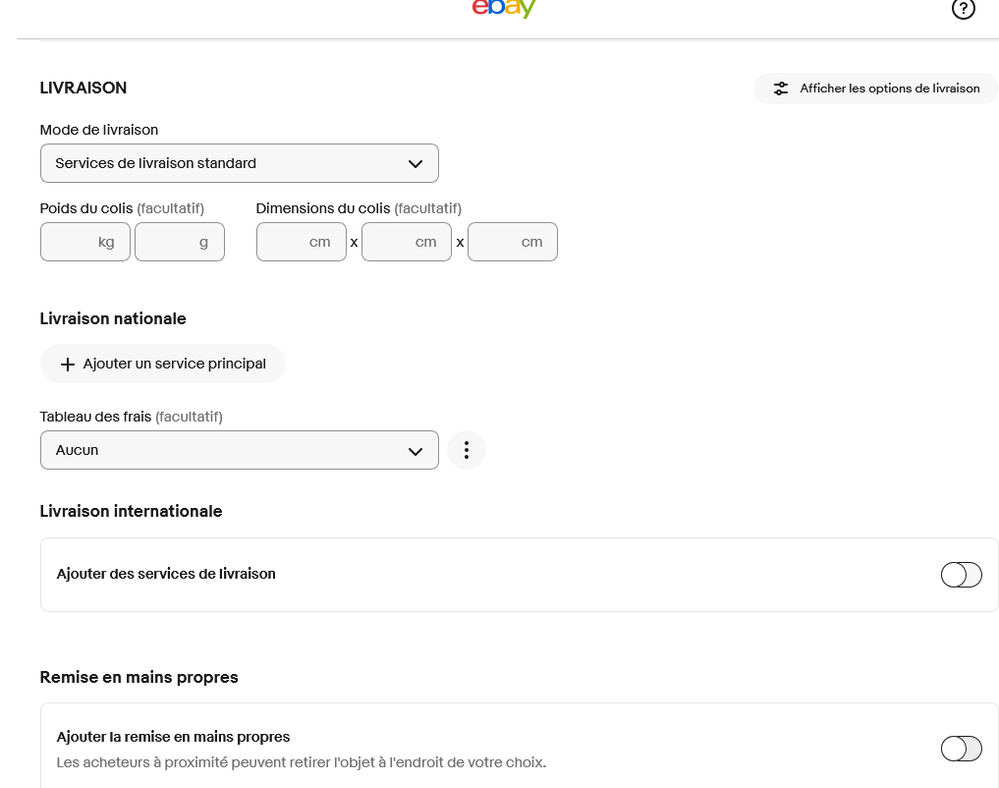
Task: Click the package weight kg field
Action: point(85,242)
